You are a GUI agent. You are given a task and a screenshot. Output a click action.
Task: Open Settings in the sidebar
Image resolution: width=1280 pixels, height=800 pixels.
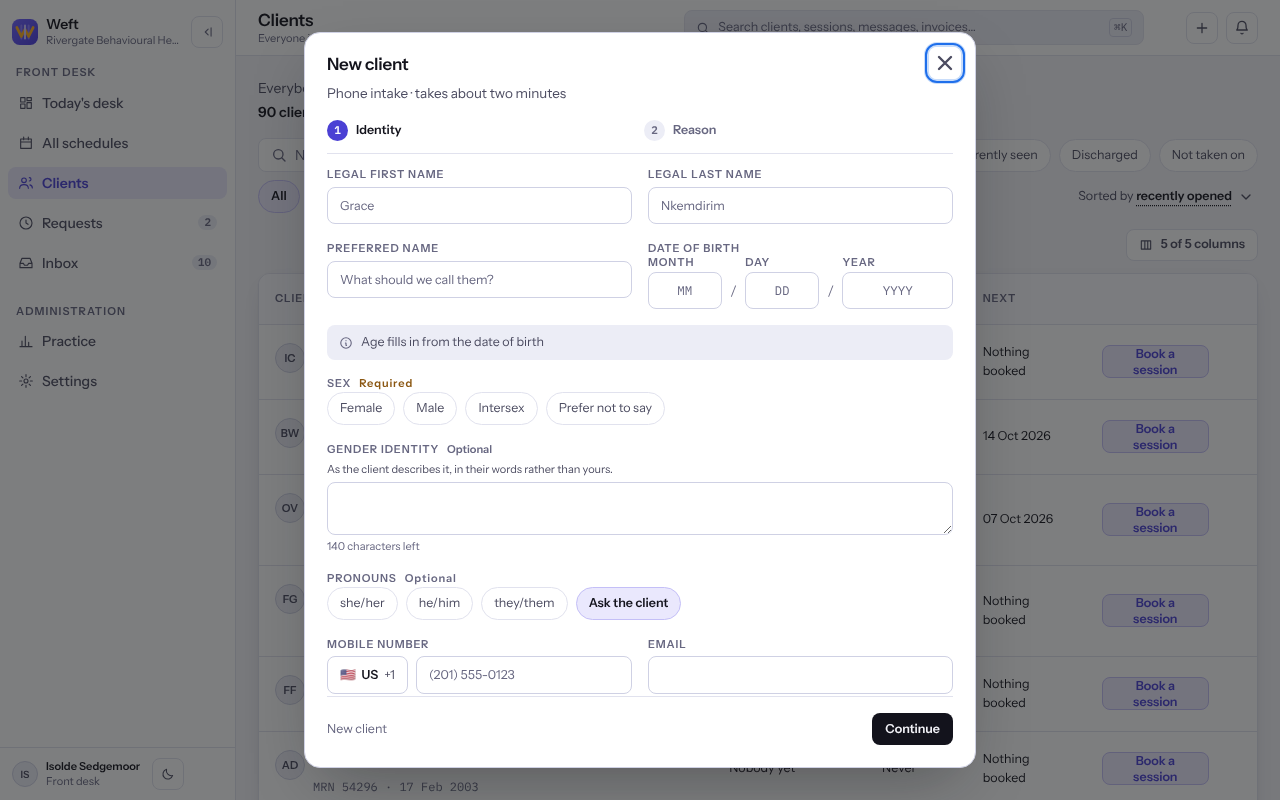click(118, 381)
